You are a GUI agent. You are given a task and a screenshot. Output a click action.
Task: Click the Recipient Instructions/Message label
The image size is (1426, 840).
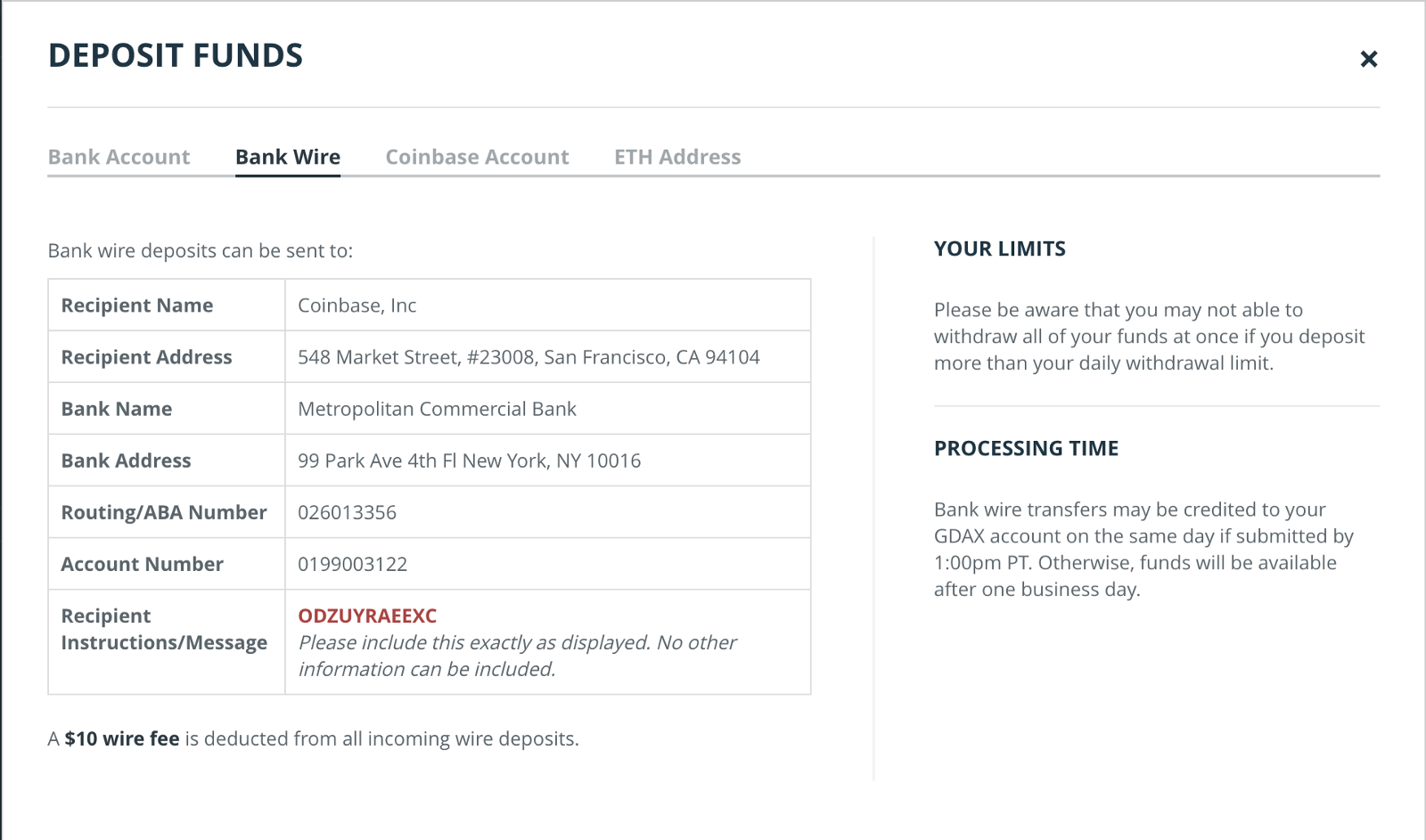click(164, 630)
